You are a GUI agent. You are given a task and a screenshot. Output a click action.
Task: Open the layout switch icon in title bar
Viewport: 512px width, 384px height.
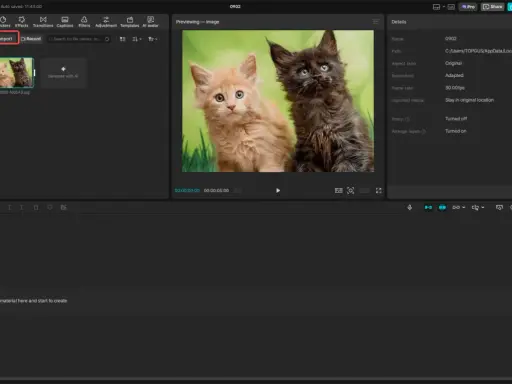pos(436,7)
